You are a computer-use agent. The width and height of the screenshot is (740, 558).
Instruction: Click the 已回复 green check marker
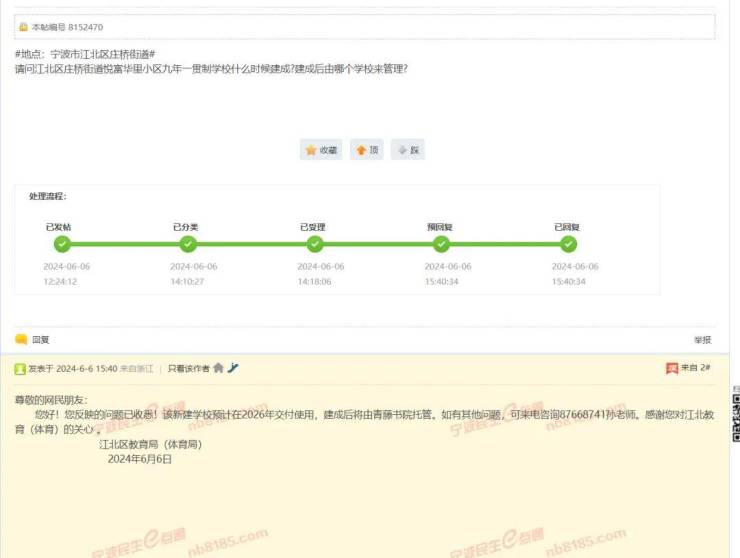tap(568, 244)
